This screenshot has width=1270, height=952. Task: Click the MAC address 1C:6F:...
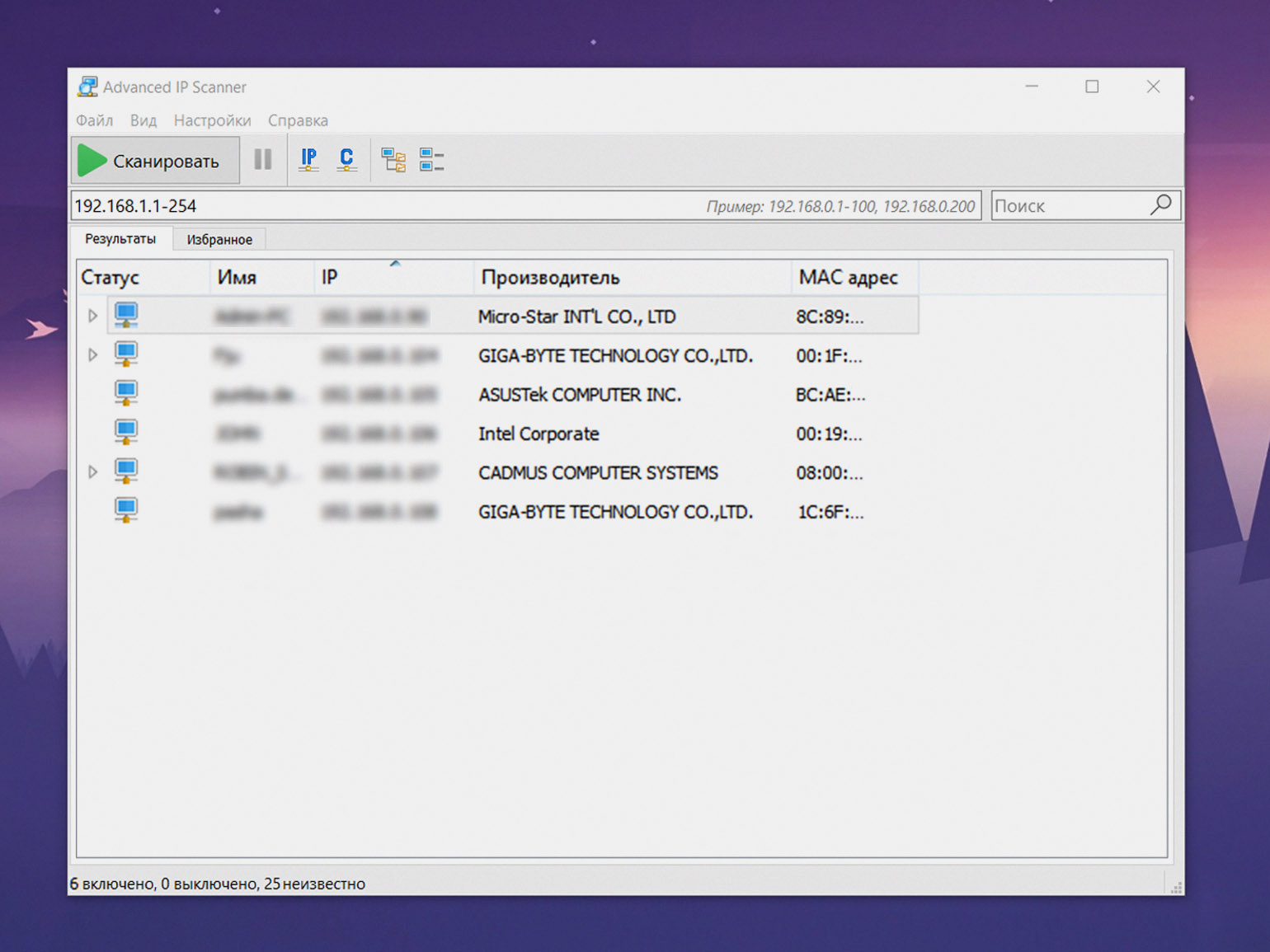(x=830, y=512)
